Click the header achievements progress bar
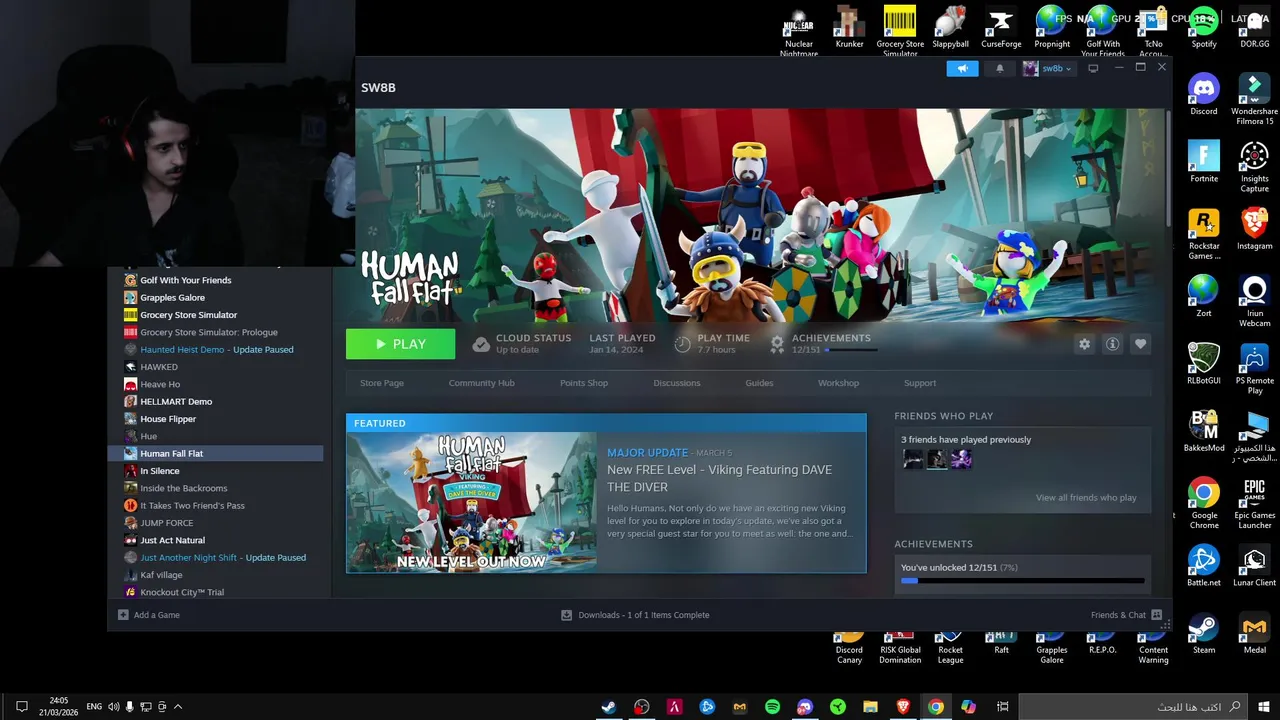This screenshot has width=1280, height=720. (x=851, y=350)
